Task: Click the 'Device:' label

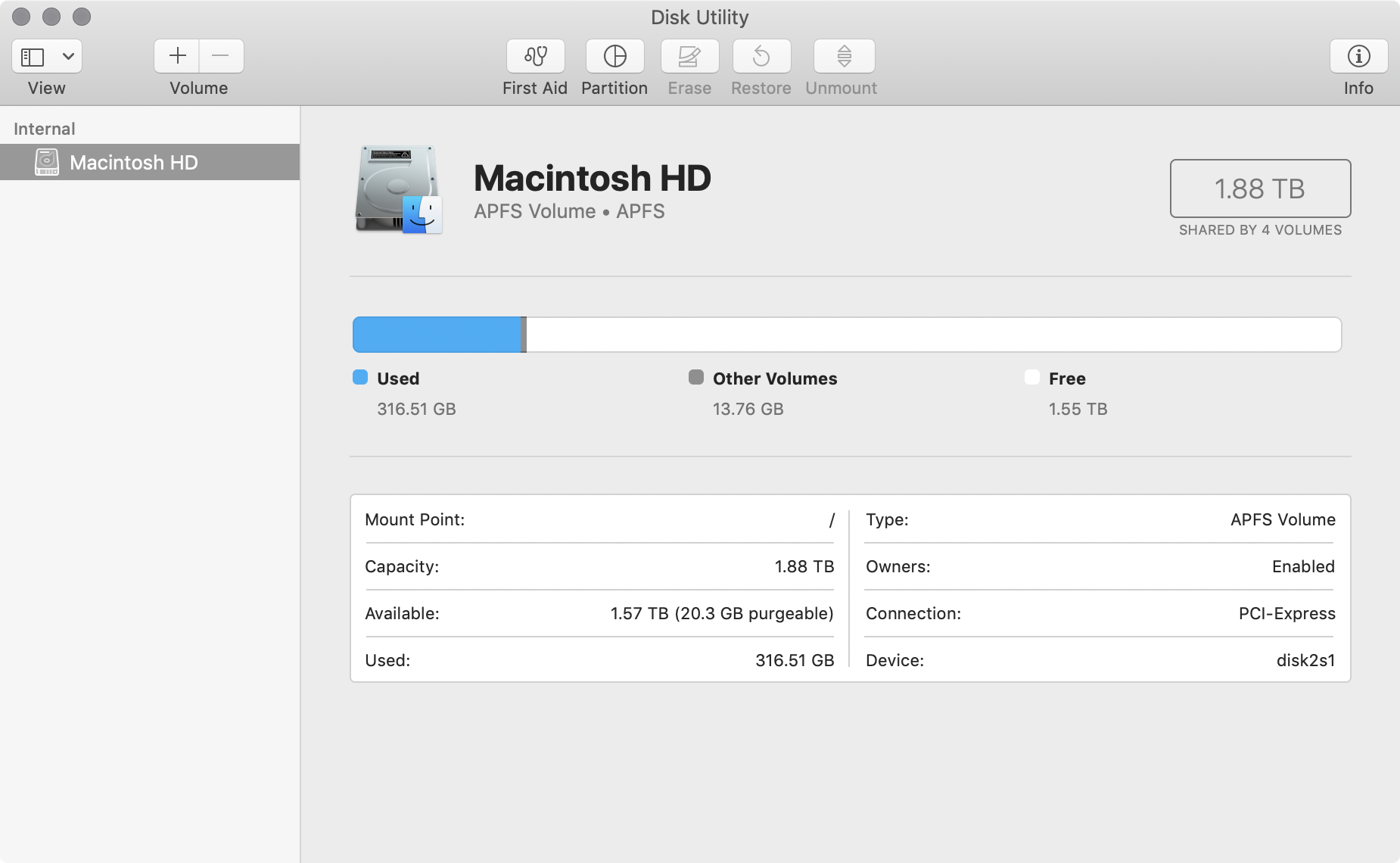Action: tap(894, 660)
